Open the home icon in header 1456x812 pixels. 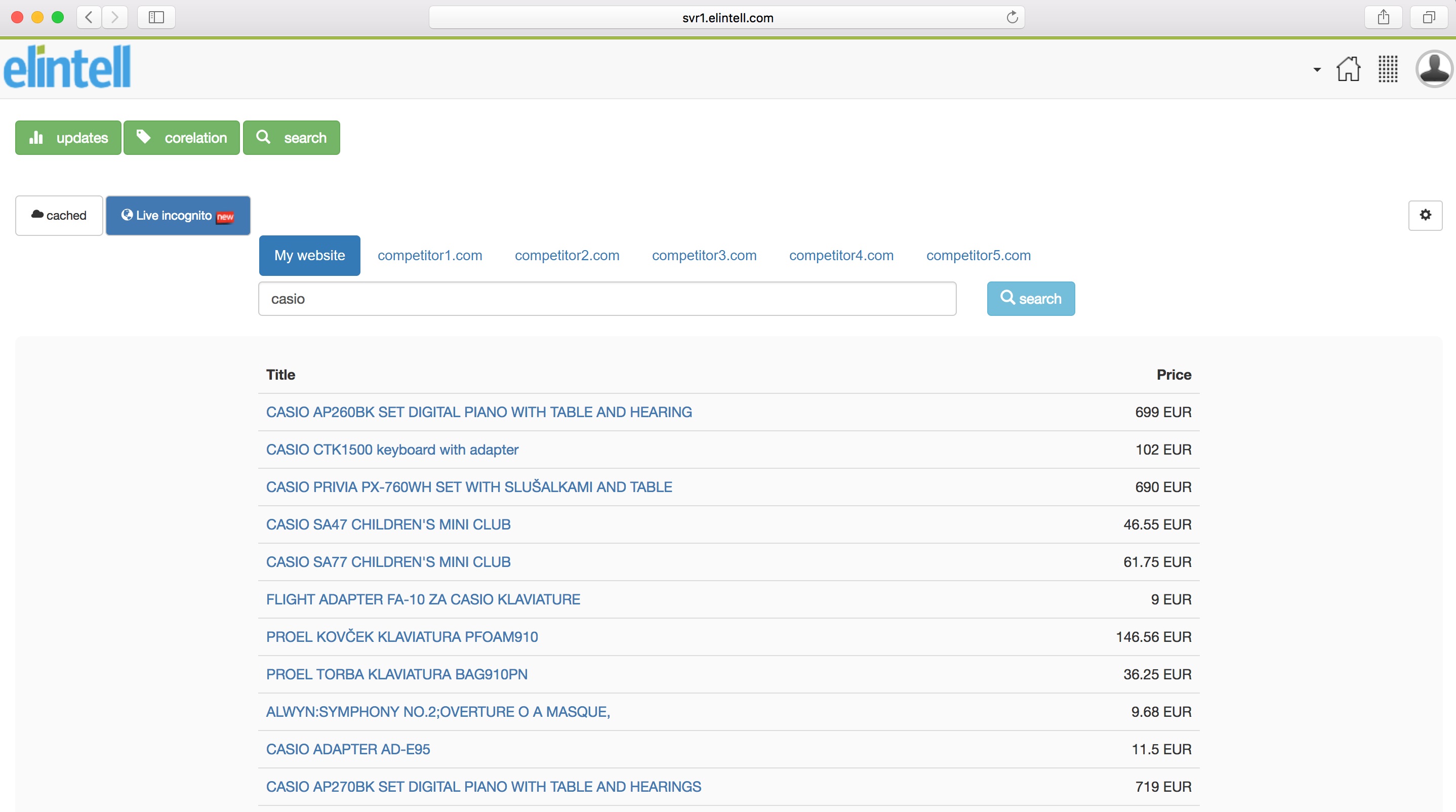pos(1348,69)
